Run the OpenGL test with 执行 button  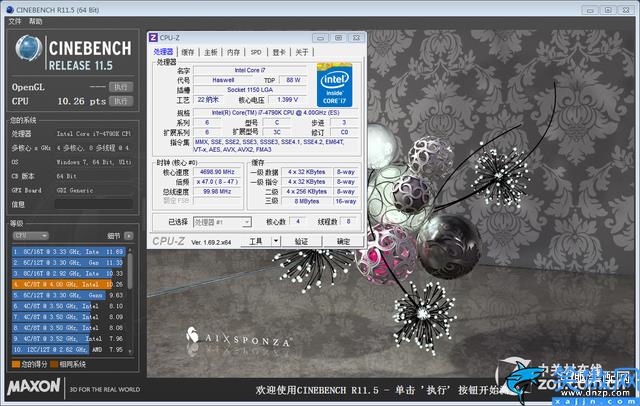[121, 87]
